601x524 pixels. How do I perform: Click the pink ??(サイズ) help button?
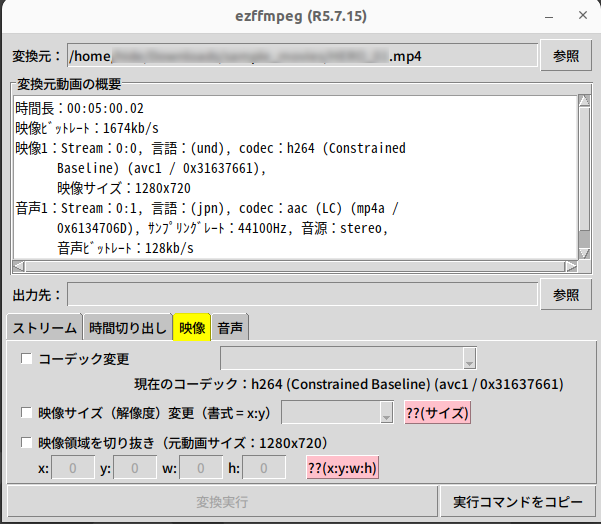tap(437, 413)
